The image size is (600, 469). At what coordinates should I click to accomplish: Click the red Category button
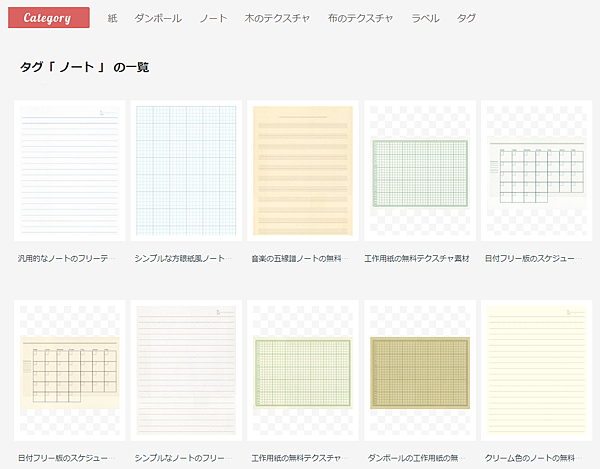49,18
